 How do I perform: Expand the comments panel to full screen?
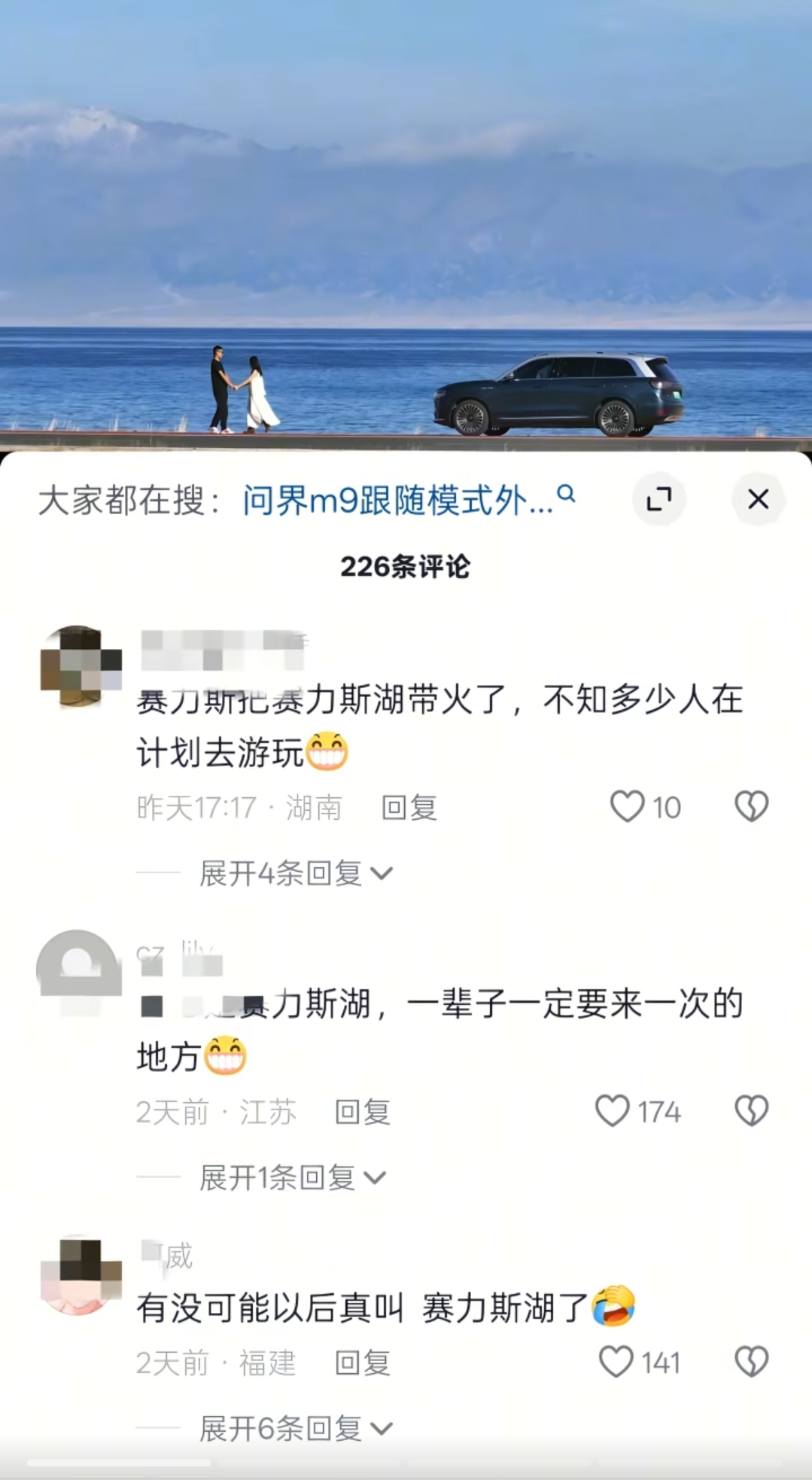659,499
